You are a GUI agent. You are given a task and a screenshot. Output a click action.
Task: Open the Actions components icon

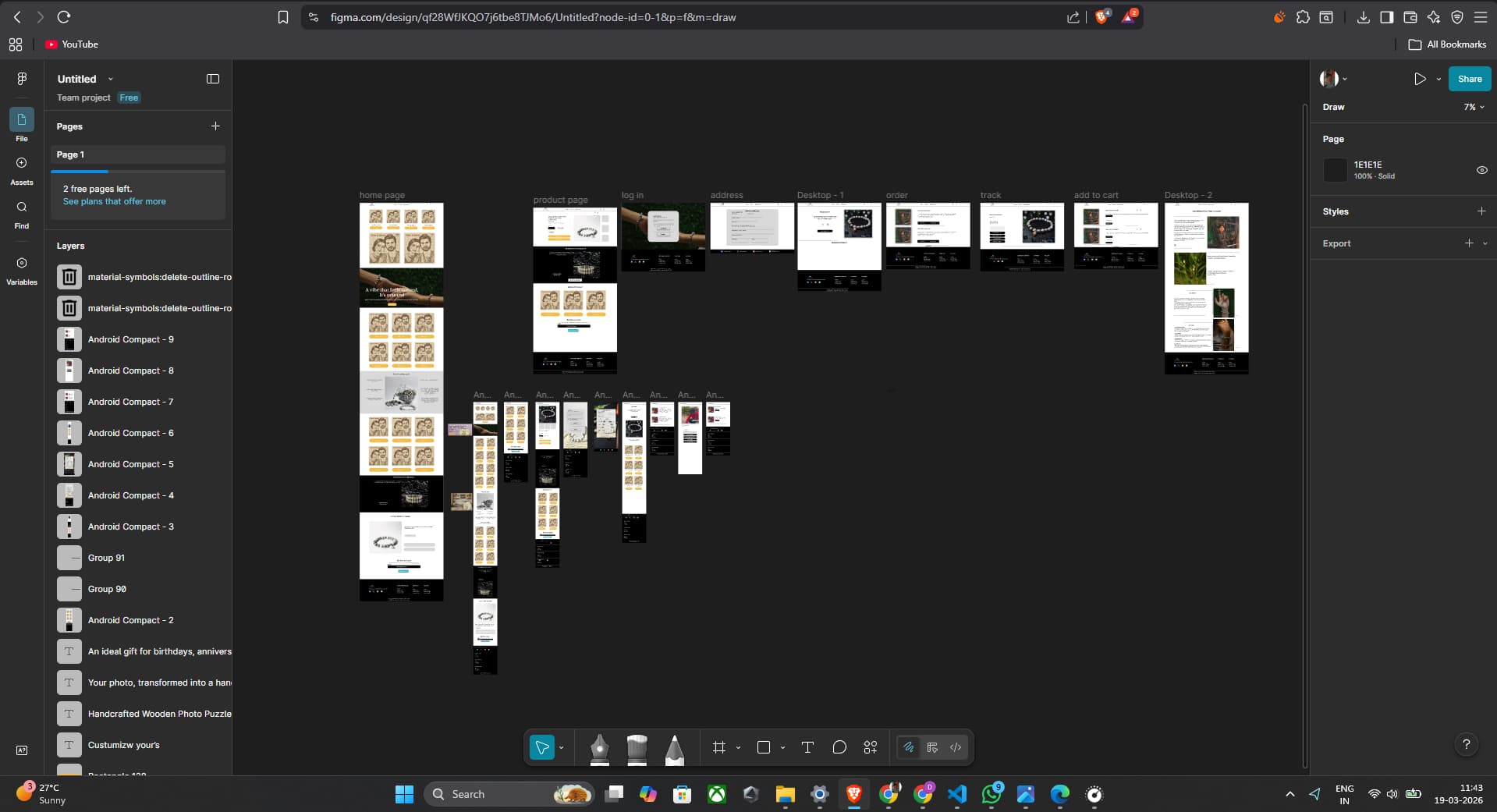[x=871, y=747]
